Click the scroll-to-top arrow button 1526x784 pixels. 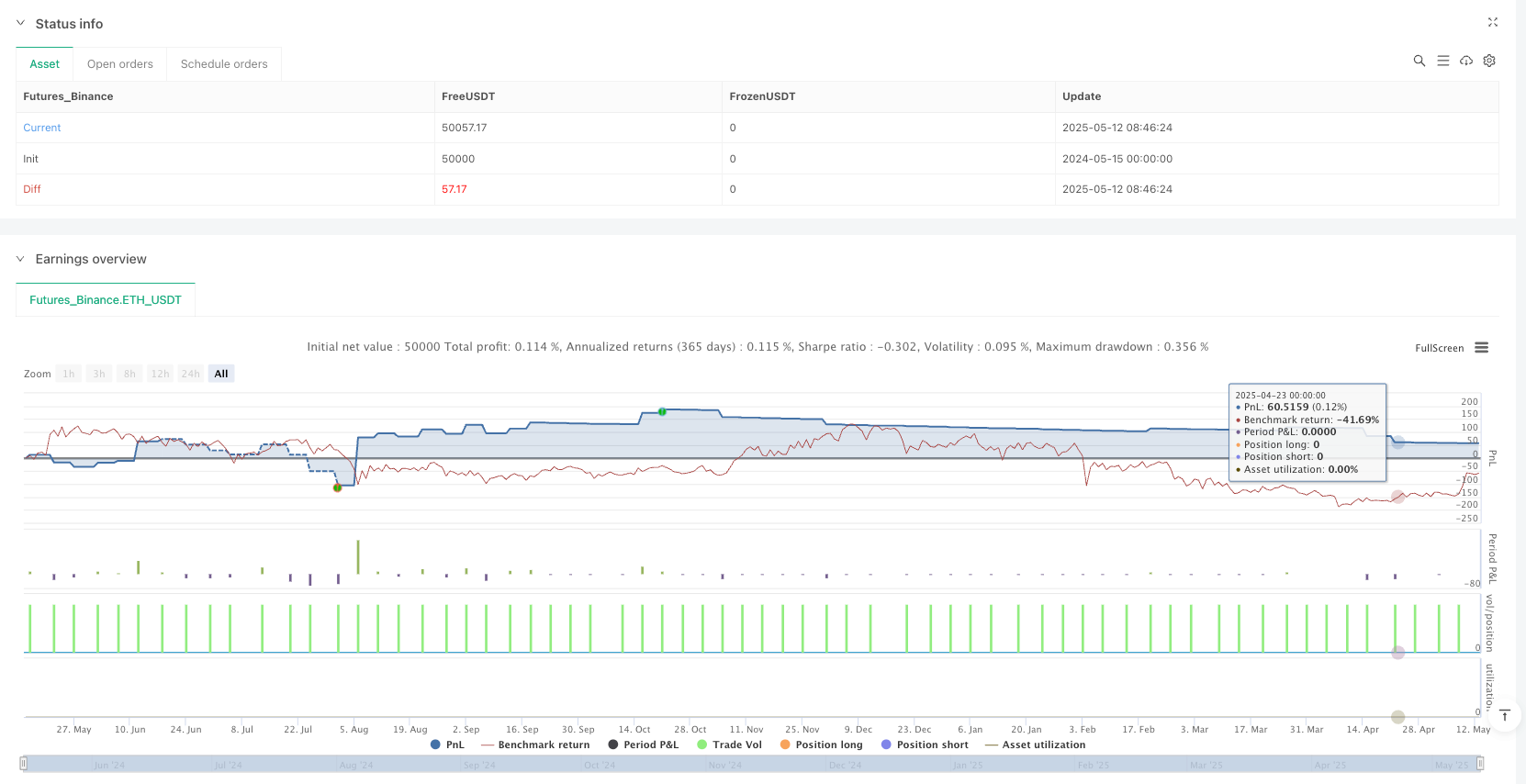[1505, 715]
